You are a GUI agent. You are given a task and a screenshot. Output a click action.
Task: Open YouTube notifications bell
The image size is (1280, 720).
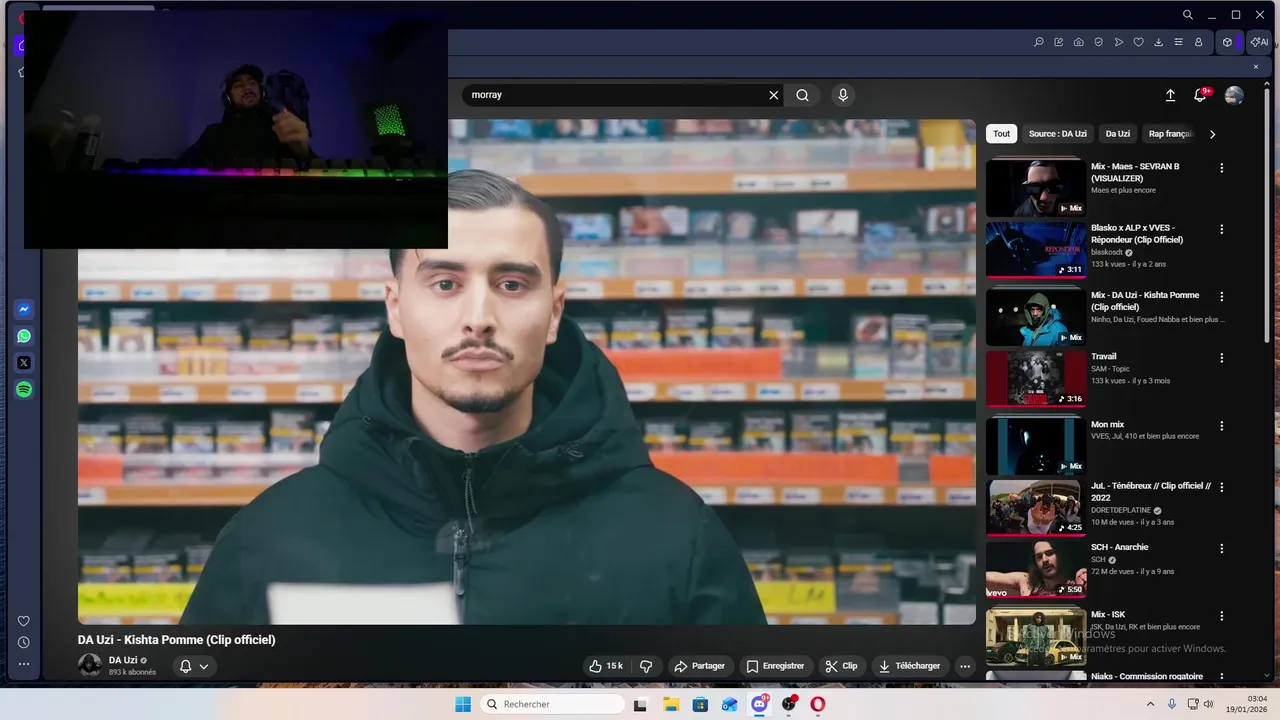(x=1200, y=95)
